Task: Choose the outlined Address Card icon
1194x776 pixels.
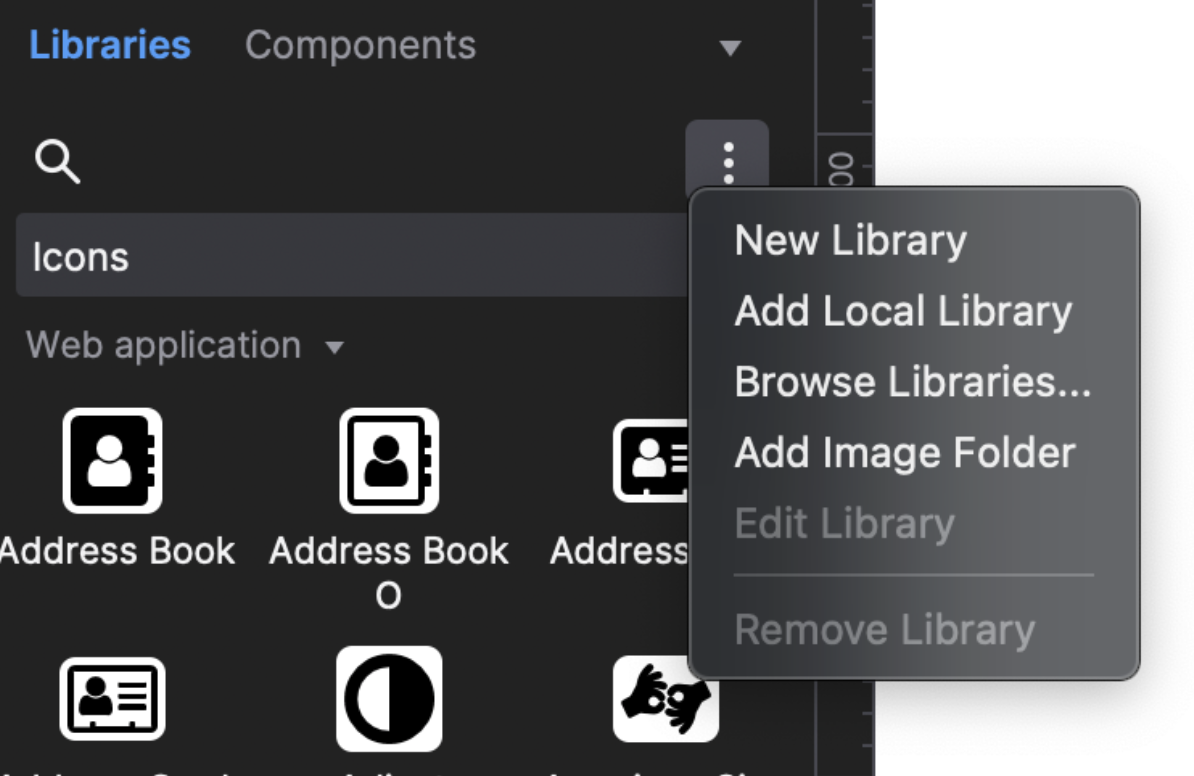Action: tap(112, 697)
